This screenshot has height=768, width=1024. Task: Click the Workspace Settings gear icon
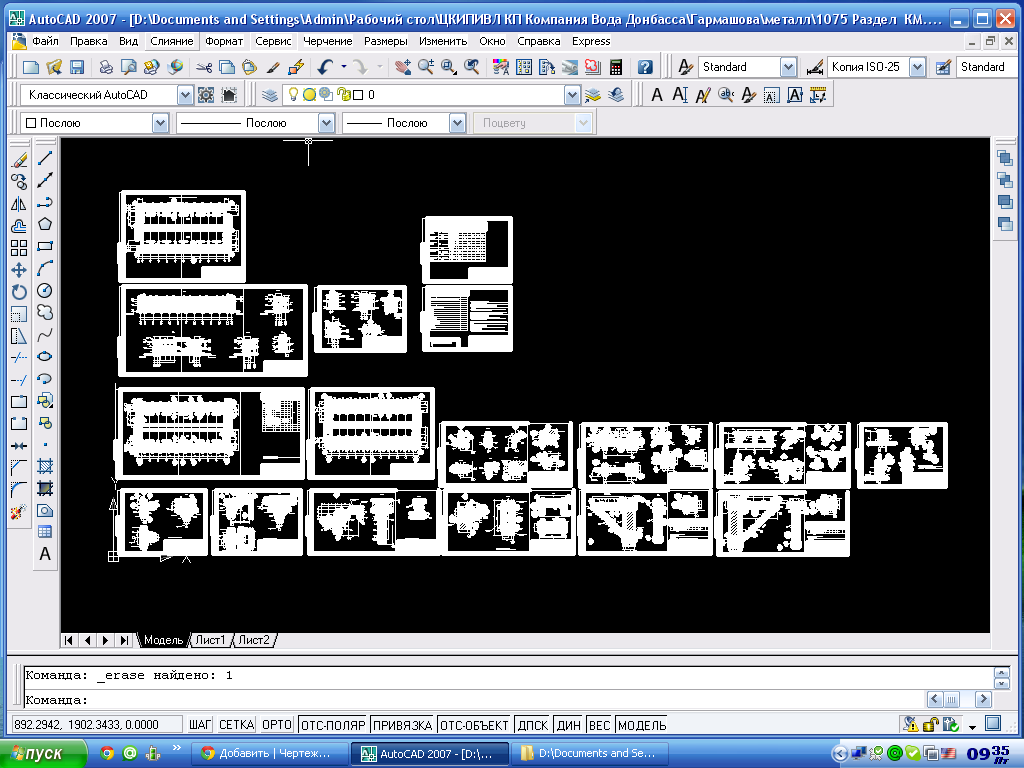pos(206,95)
